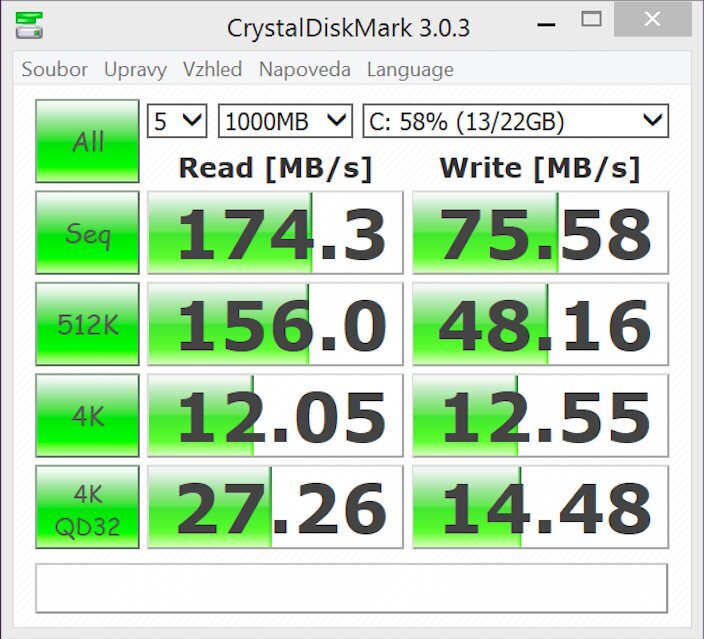This screenshot has width=704, height=639.
Task: Open the Vzhled menu
Action: point(212,70)
